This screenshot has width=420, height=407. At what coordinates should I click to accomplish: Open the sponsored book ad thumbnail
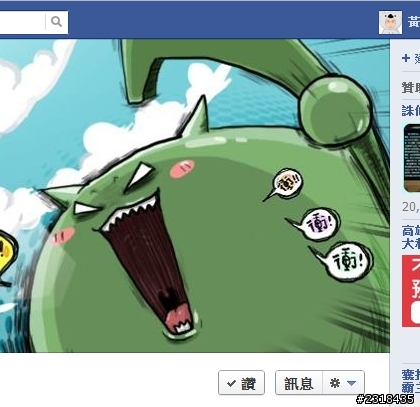pyautogui.click(x=412, y=158)
